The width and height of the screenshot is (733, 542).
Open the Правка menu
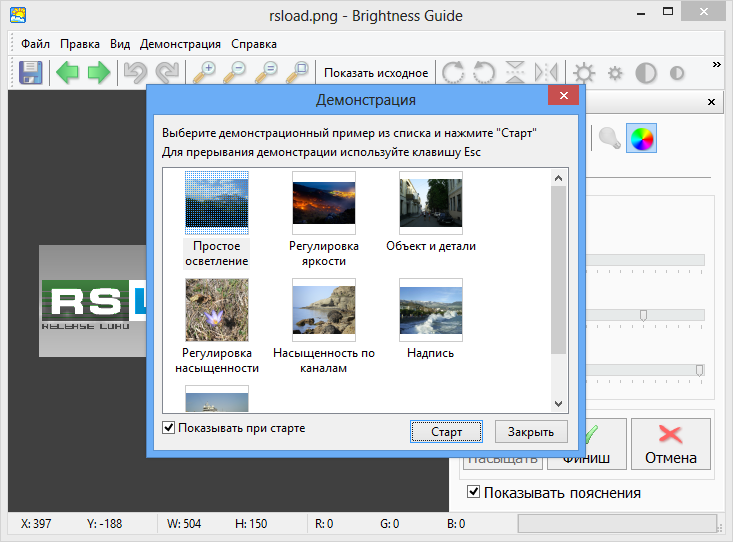tap(80, 44)
